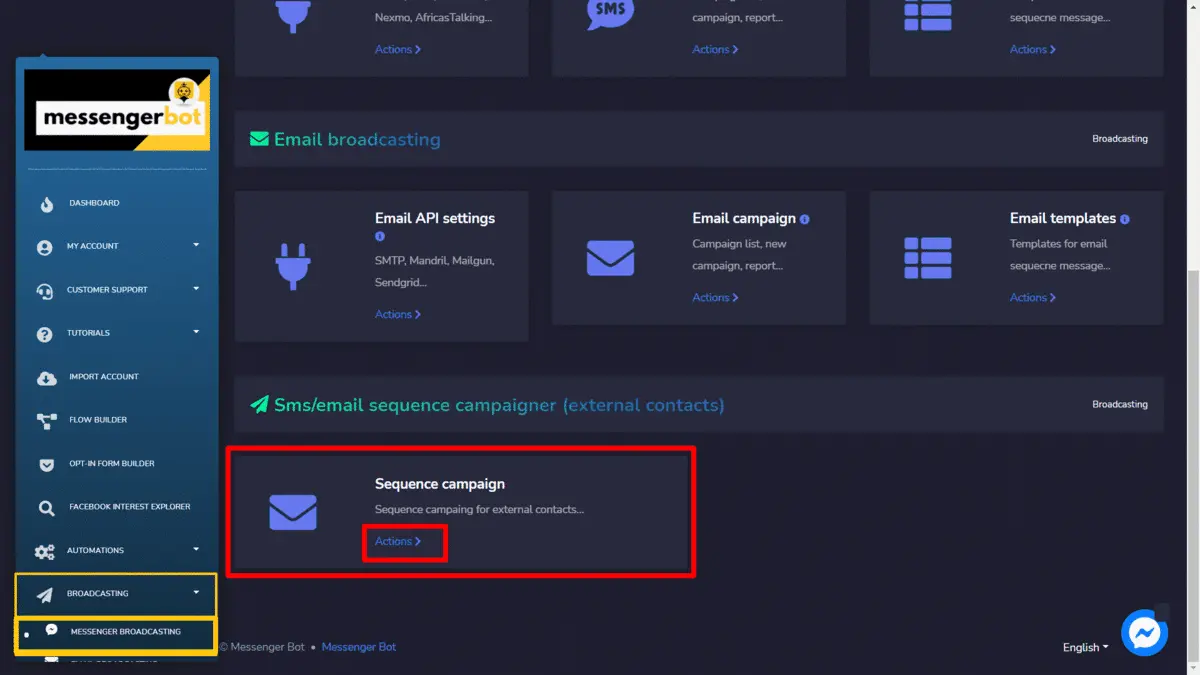
Task: Click the Messenger Bot logo
Action: 117,110
